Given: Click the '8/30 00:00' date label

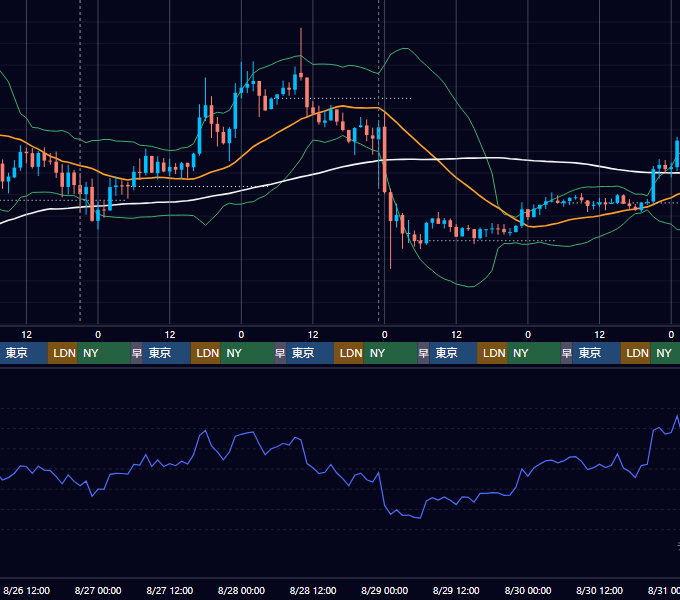Looking at the screenshot, I should pyautogui.click(x=528, y=590).
